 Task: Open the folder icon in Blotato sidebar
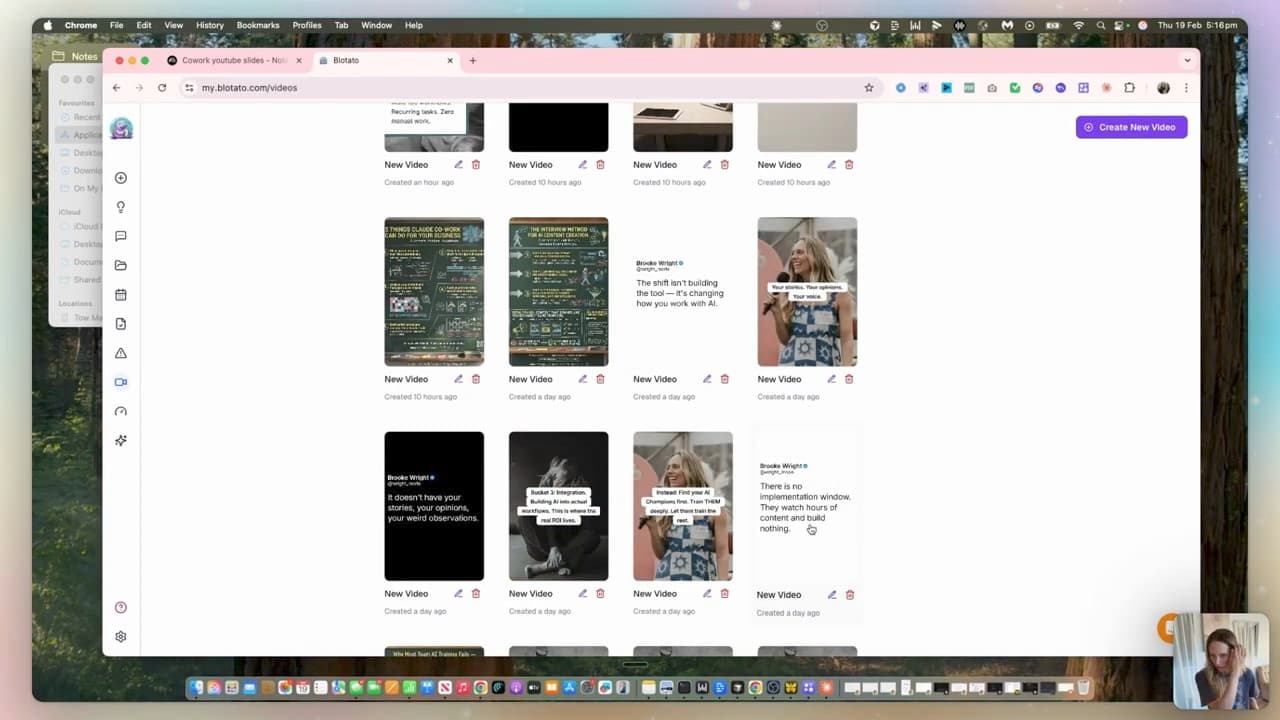point(121,265)
